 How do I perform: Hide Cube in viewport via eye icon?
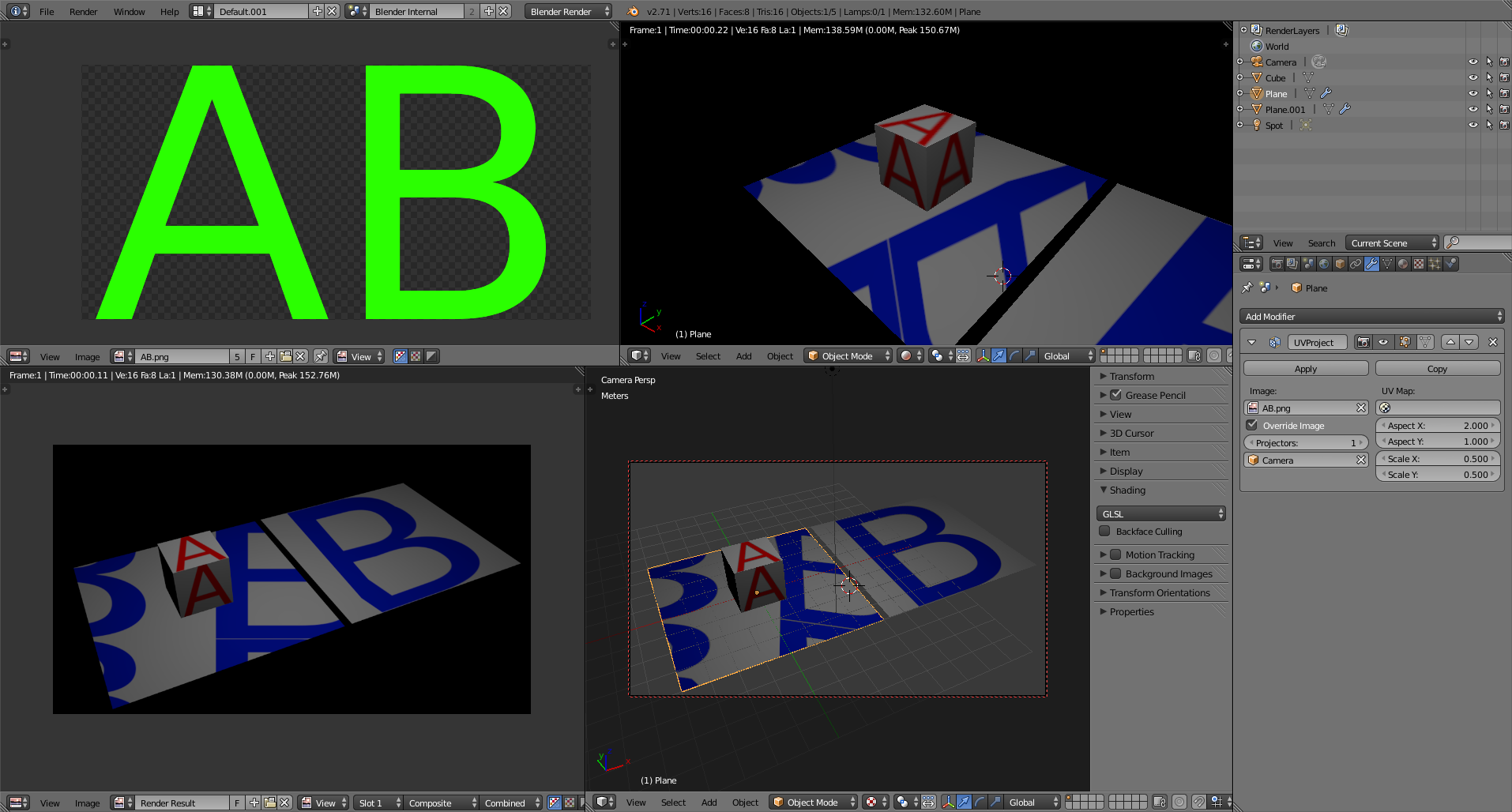pyautogui.click(x=1473, y=77)
